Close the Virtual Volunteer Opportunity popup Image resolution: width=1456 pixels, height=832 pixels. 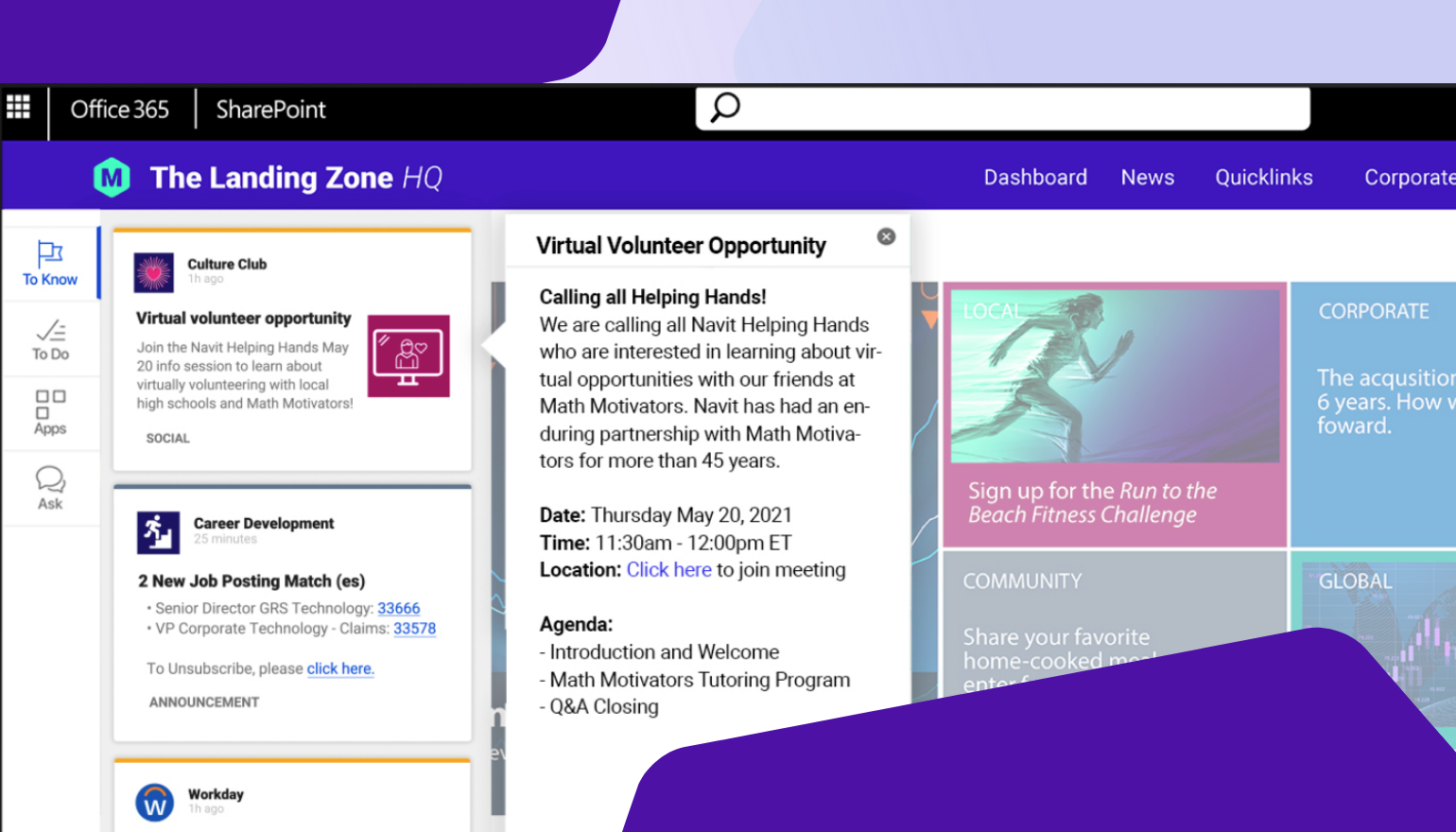(x=886, y=236)
